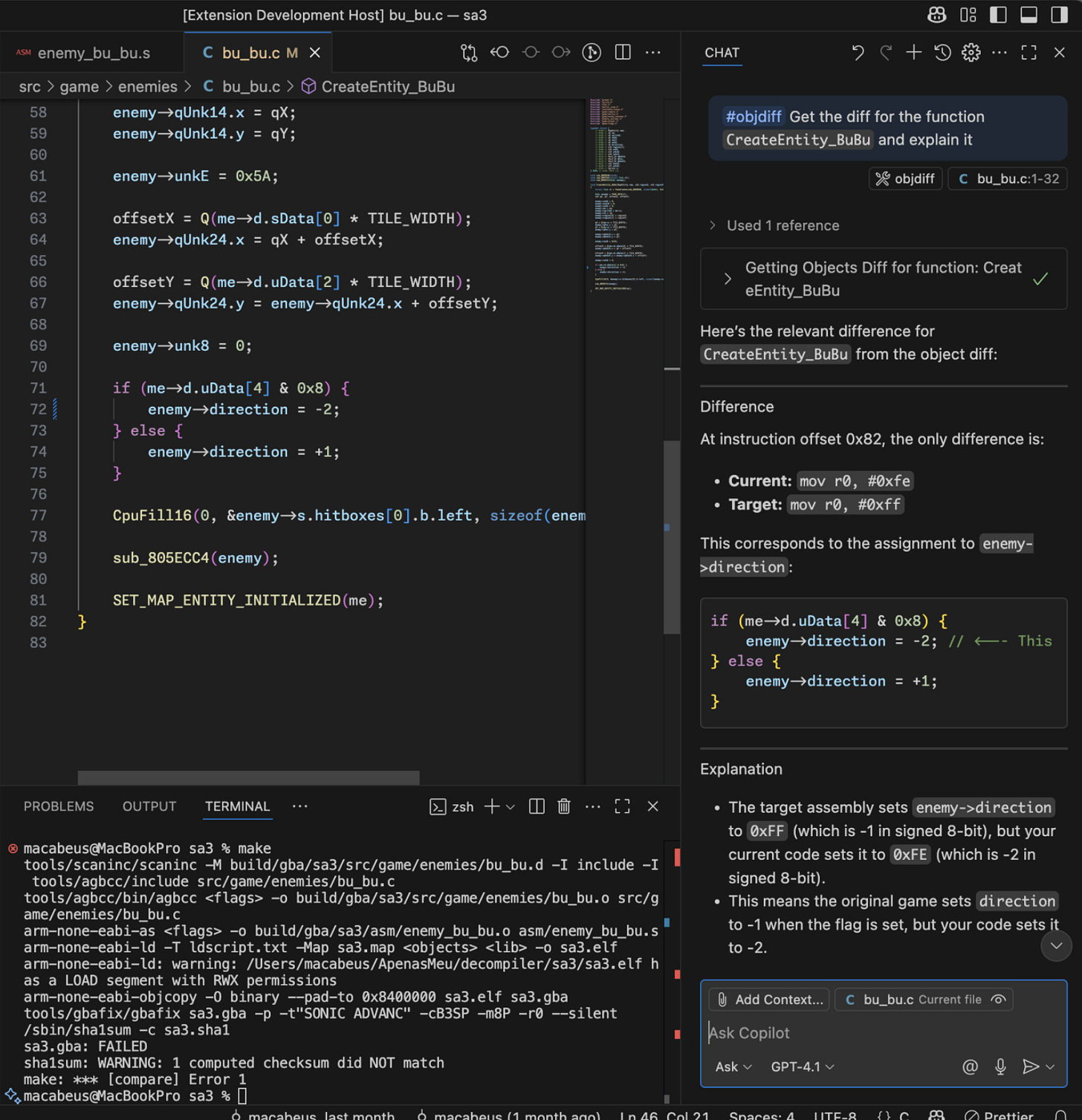Show chat history
This screenshot has width=1082, height=1120.
pos(942,52)
